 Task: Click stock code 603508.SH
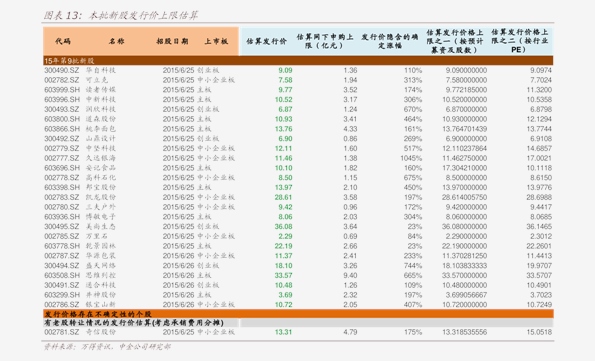62,276
